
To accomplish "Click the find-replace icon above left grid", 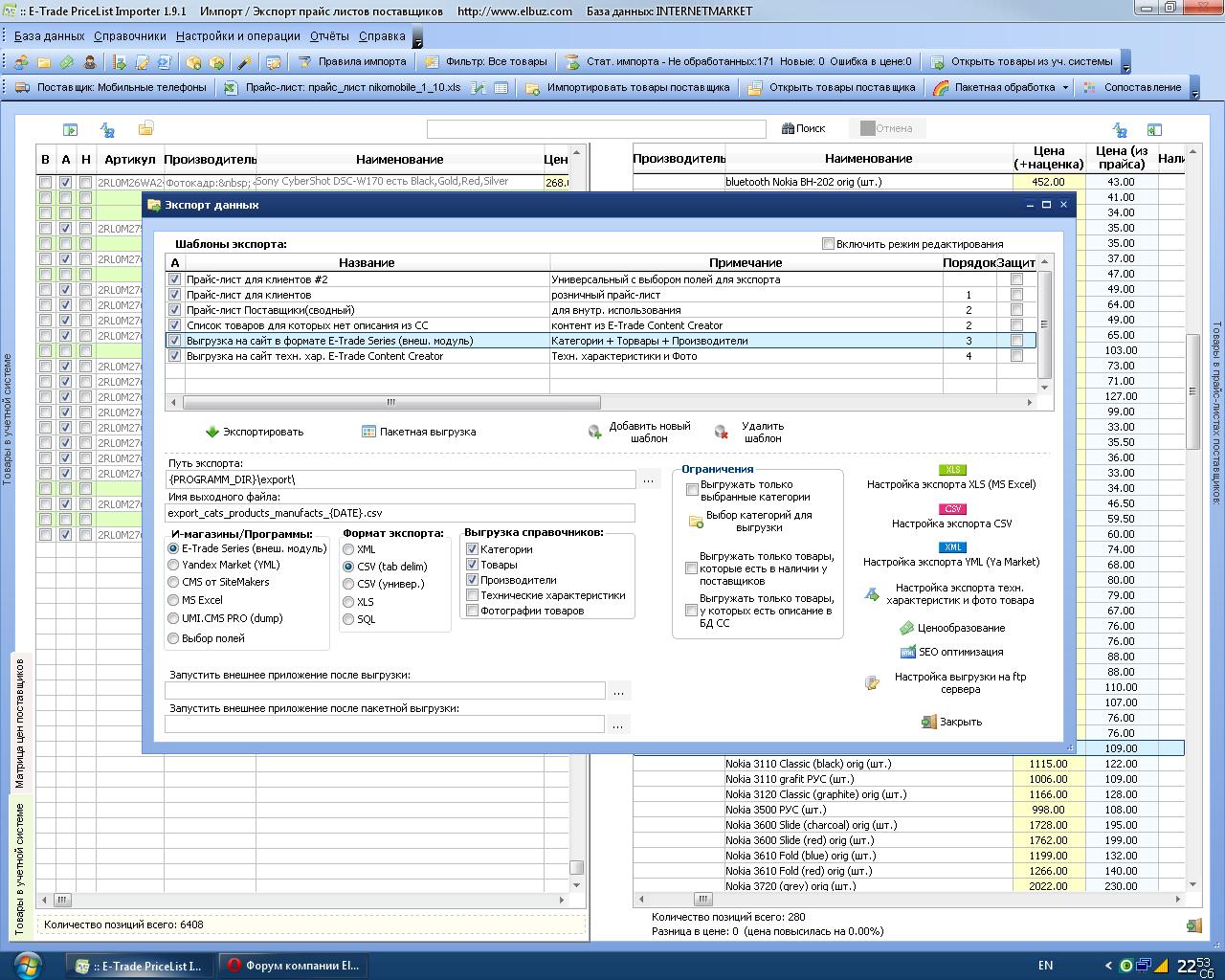I will click(x=107, y=129).
